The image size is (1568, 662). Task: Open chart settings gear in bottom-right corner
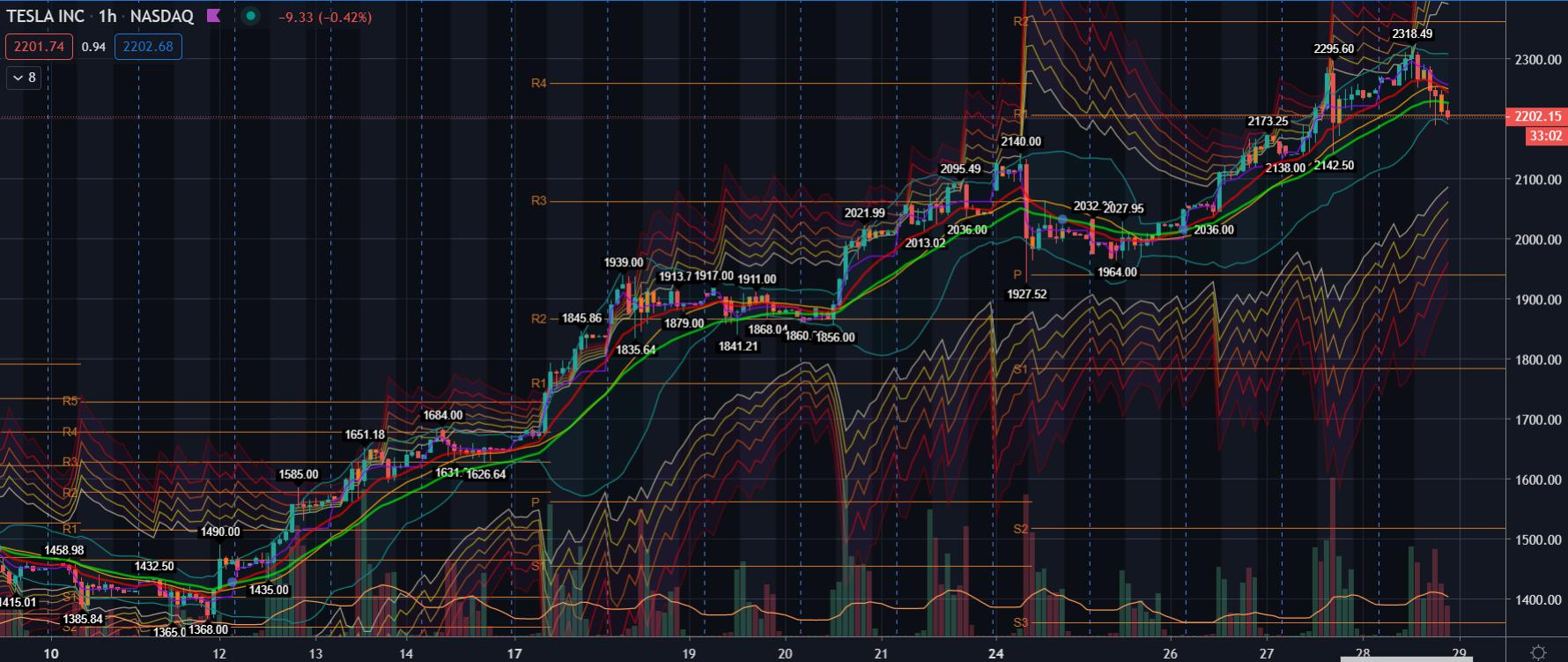(1537, 652)
